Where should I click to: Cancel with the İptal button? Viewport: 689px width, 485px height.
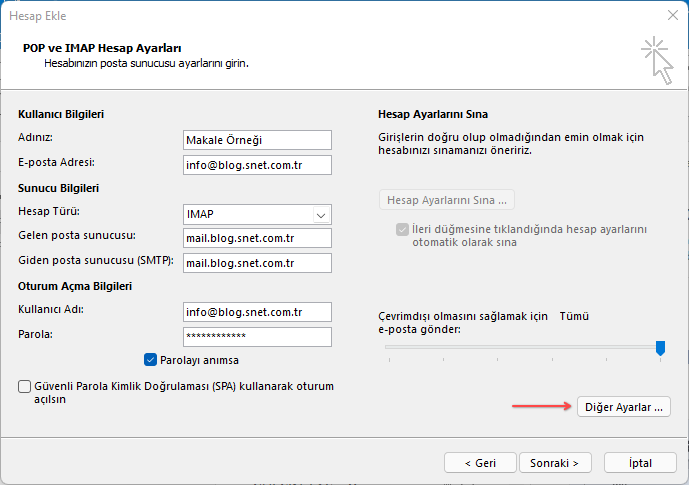click(x=640, y=463)
